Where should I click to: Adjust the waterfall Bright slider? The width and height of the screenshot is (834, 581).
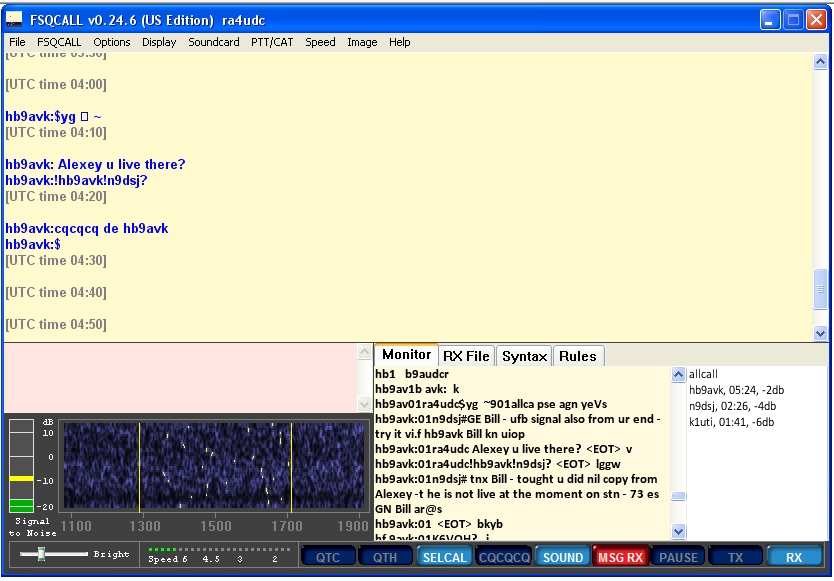pyautogui.click(x=41, y=554)
